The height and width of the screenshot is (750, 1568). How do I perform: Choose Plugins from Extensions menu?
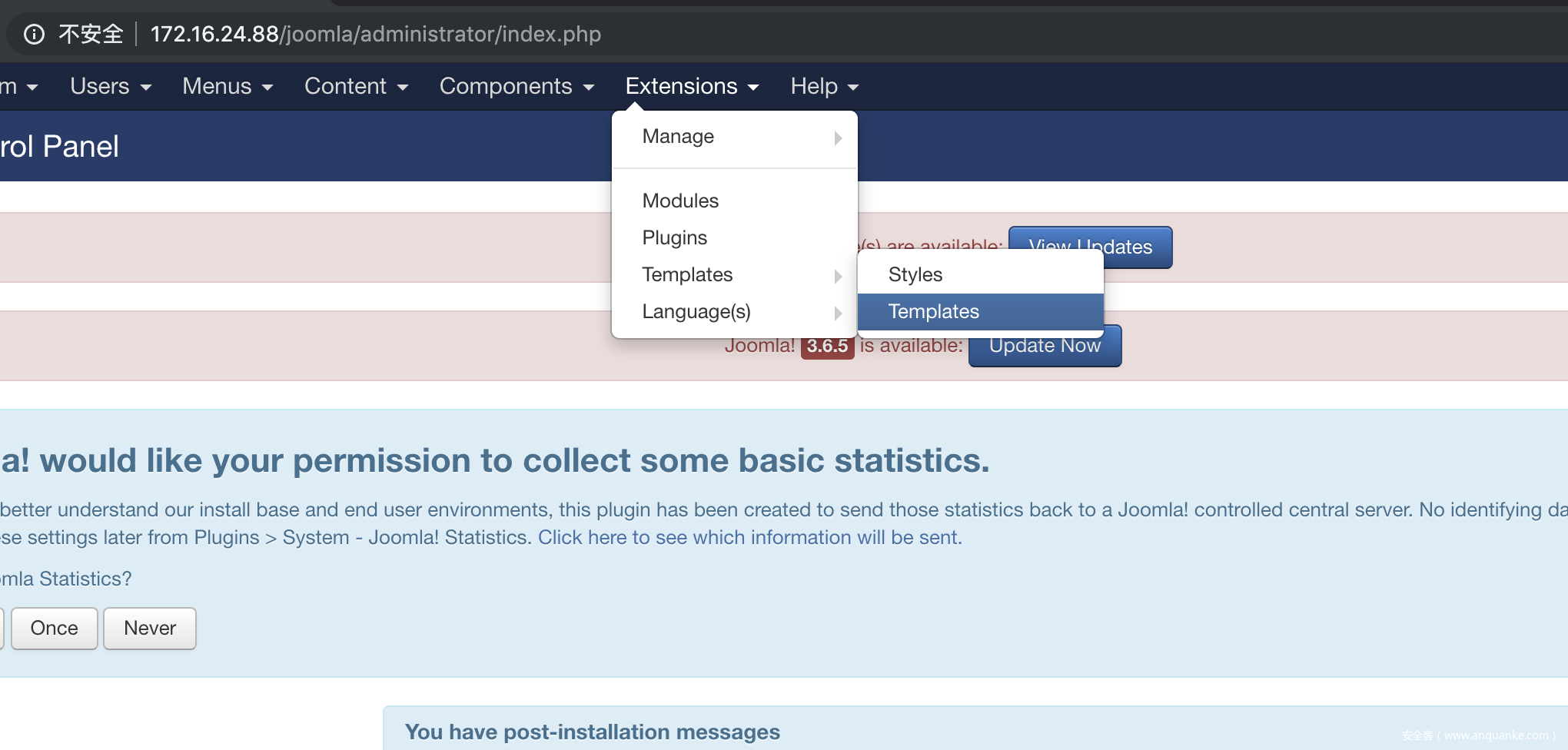pos(674,238)
